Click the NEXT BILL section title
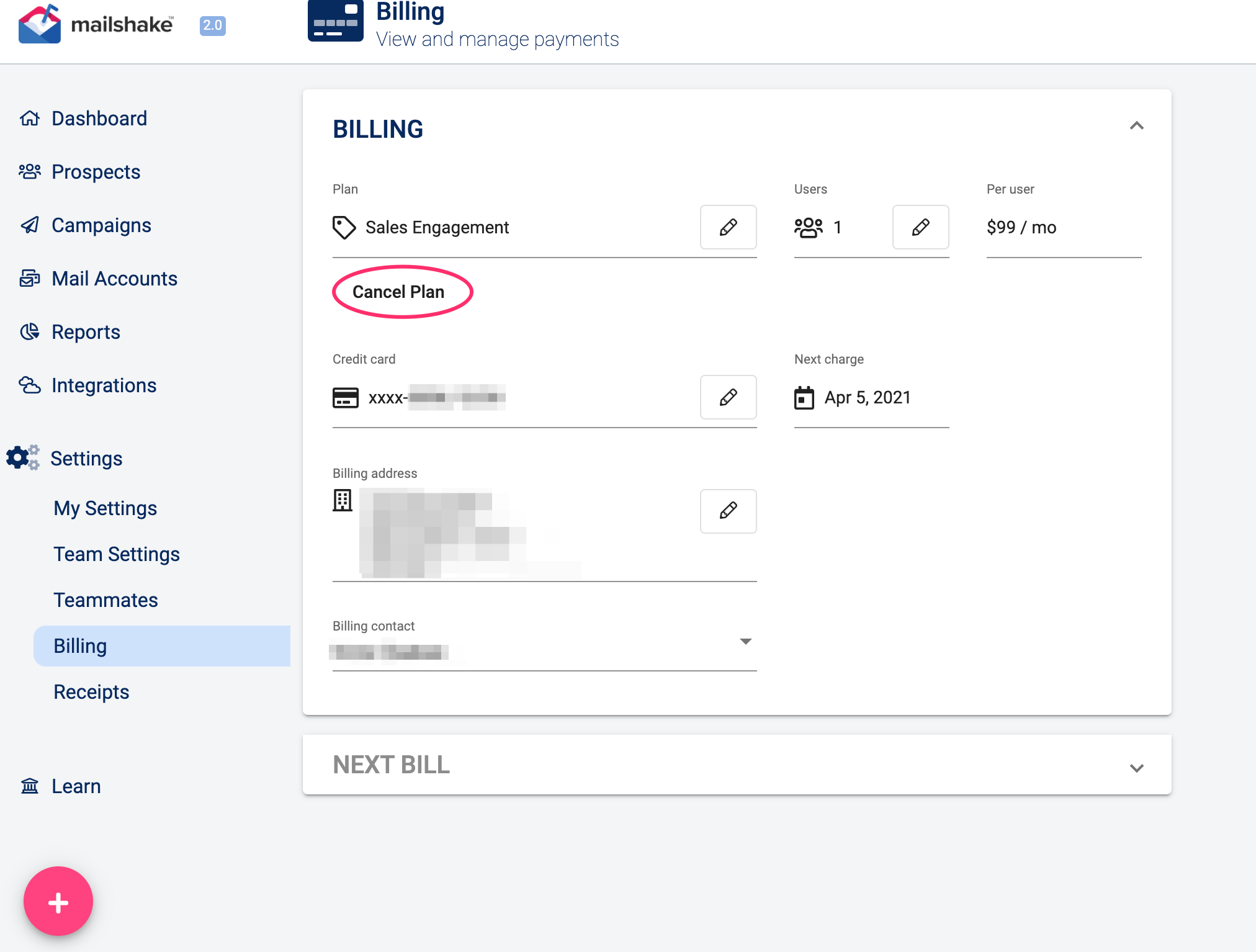1256x952 pixels. pyautogui.click(x=392, y=765)
